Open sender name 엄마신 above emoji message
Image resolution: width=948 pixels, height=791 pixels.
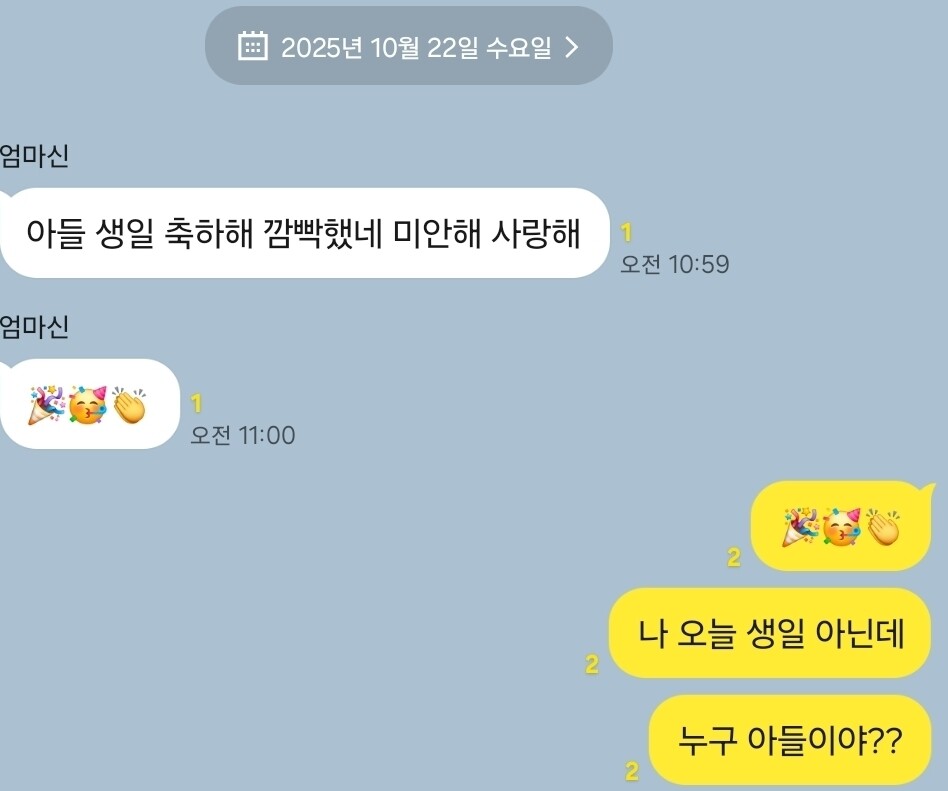point(34,327)
